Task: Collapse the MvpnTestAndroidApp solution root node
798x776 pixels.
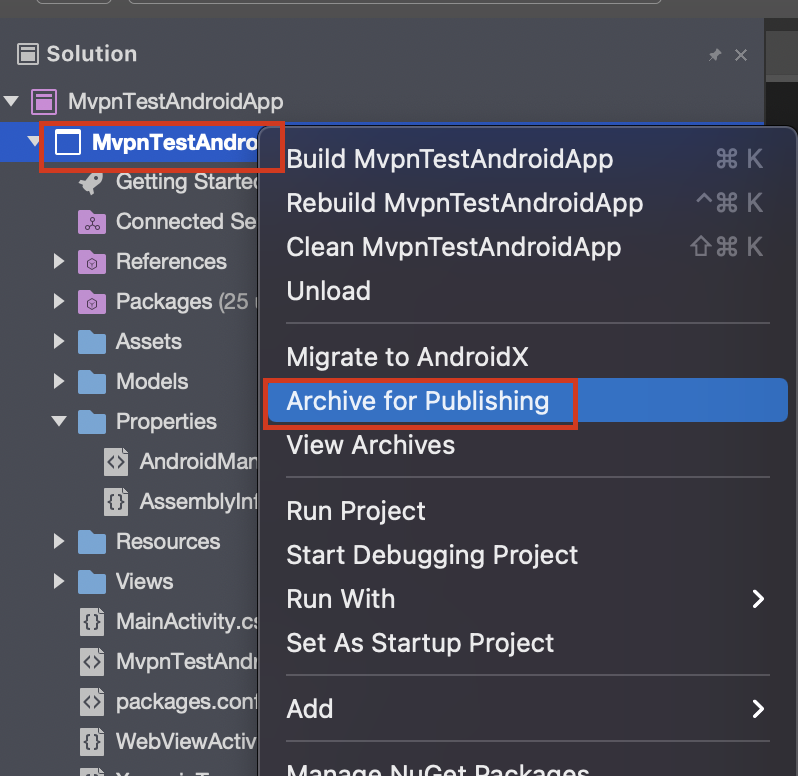Action: point(12,102)
